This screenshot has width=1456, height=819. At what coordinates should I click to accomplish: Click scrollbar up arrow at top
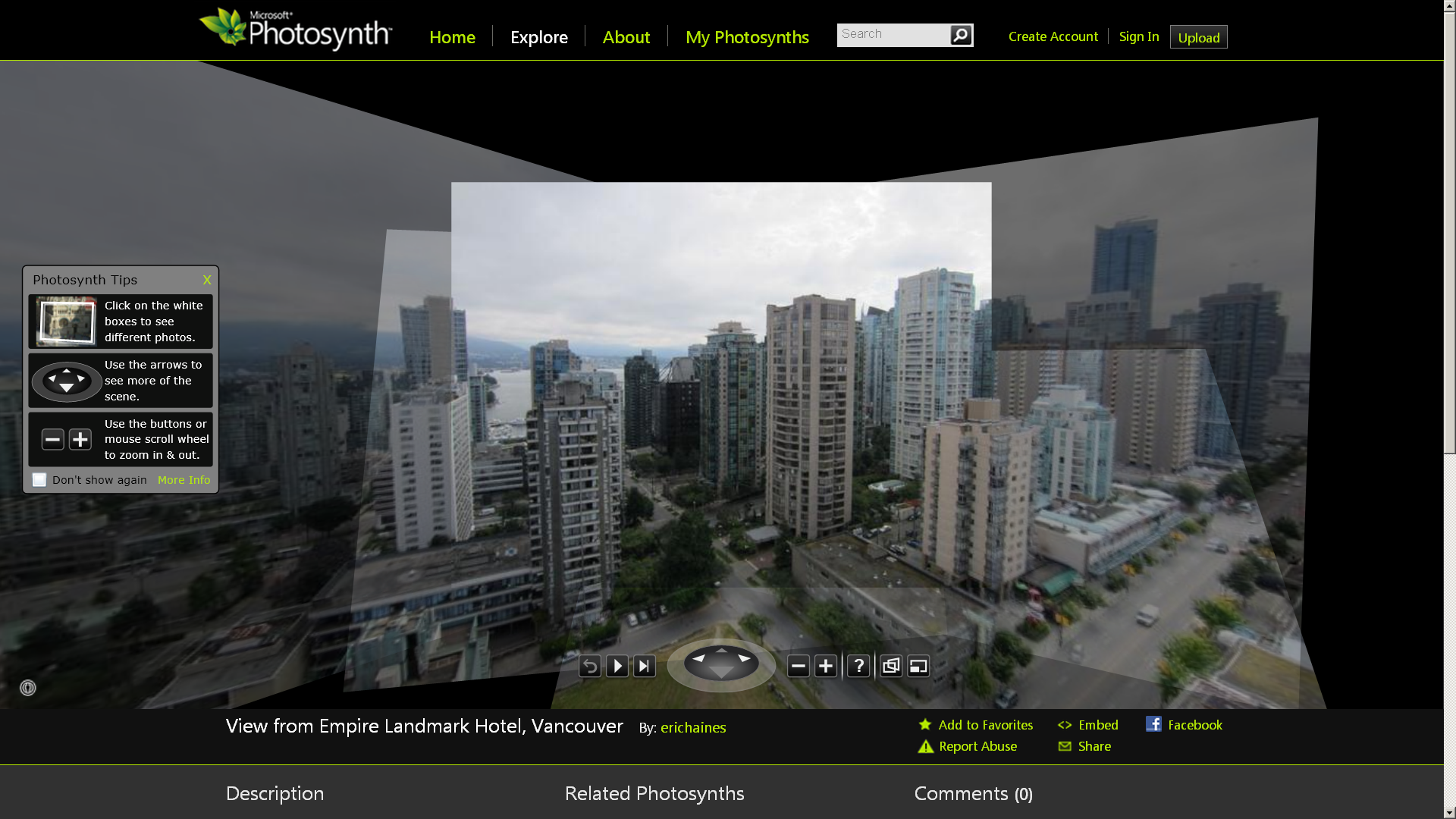click(x=1450, y=6)
